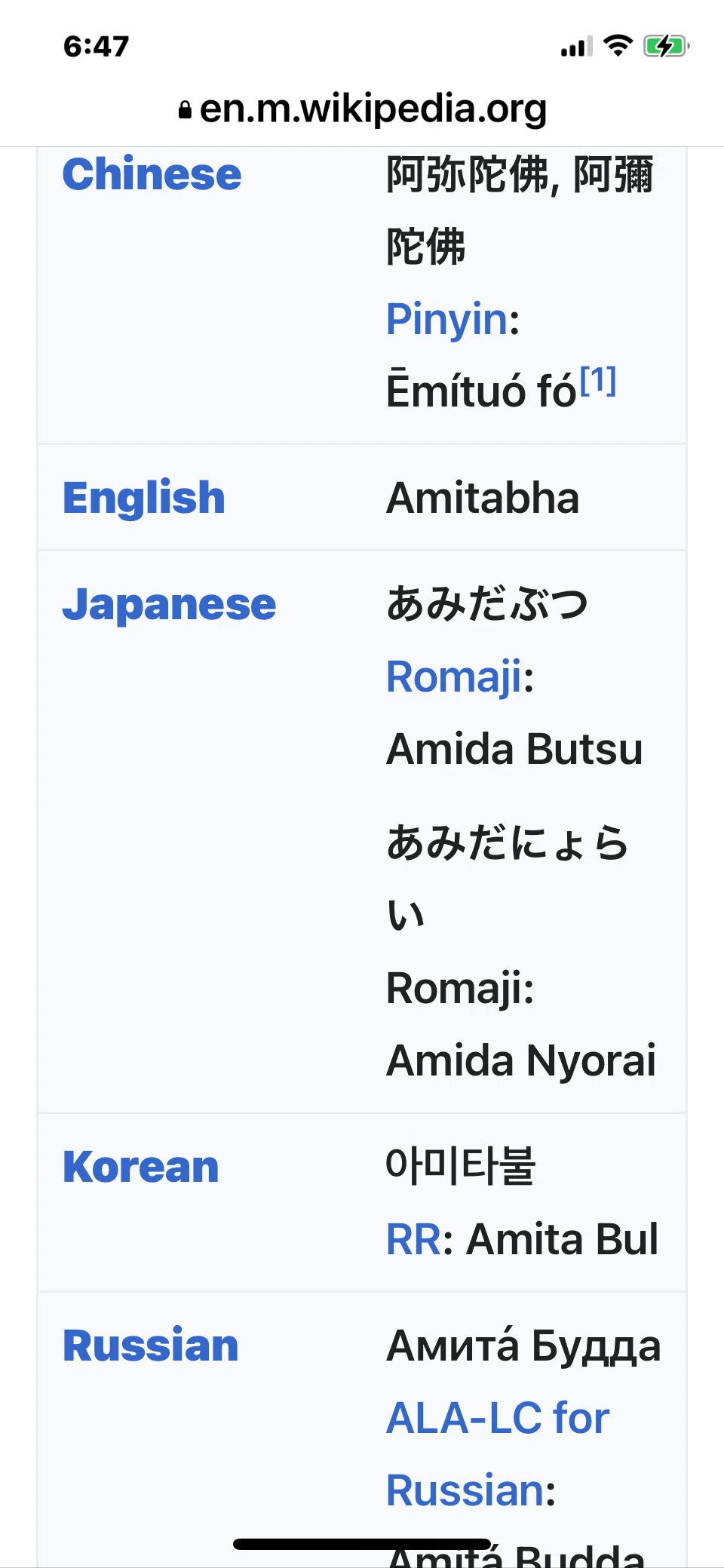Tap the Amitabha English name text
724x1568 pixels.
tap(483, 499)
